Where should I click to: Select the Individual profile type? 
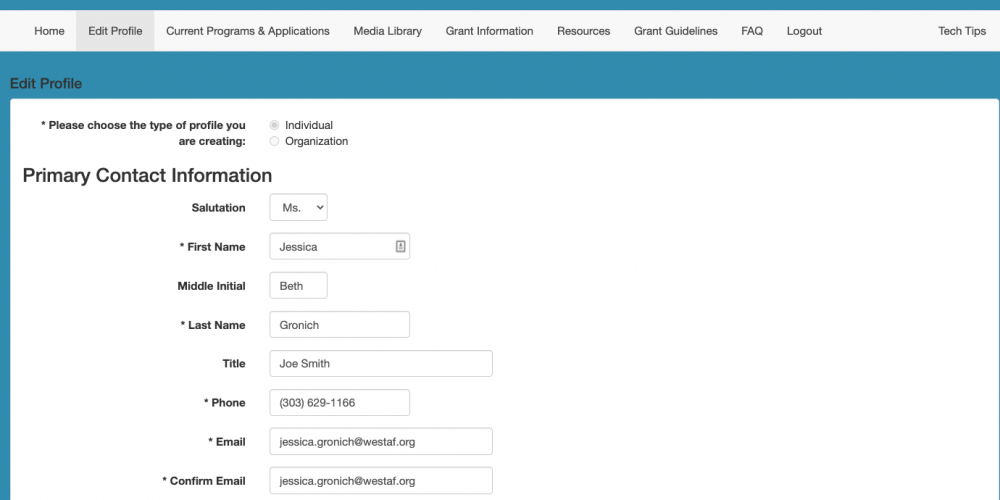pos(274,125)
